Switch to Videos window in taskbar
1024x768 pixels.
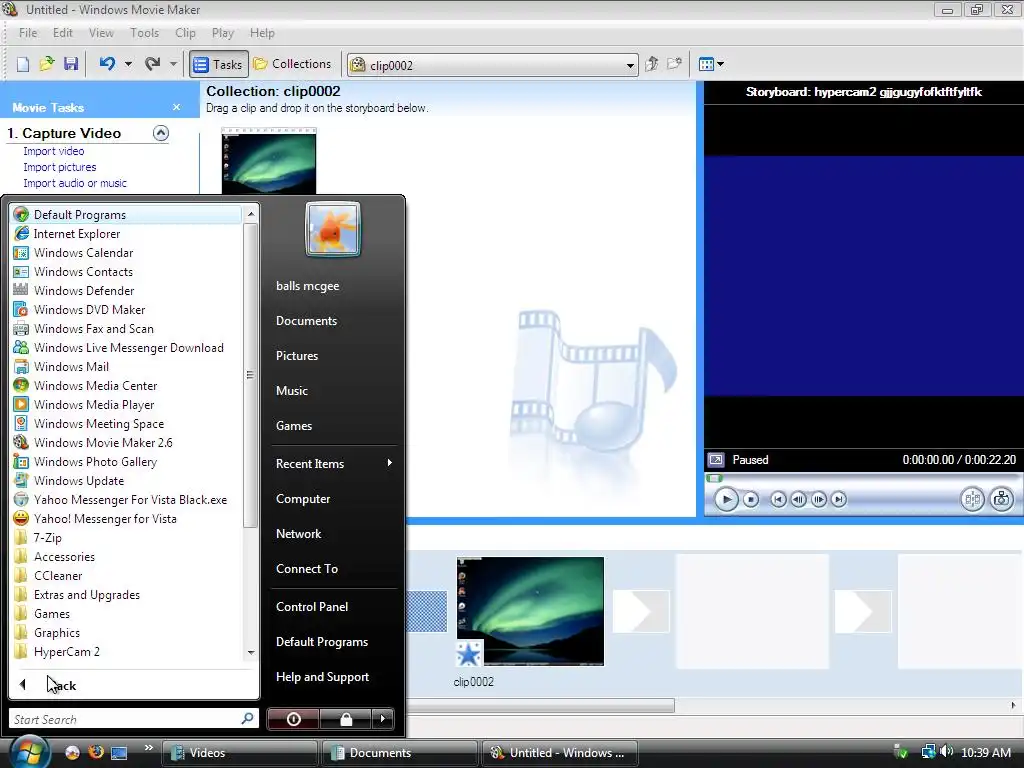(239, 753)
